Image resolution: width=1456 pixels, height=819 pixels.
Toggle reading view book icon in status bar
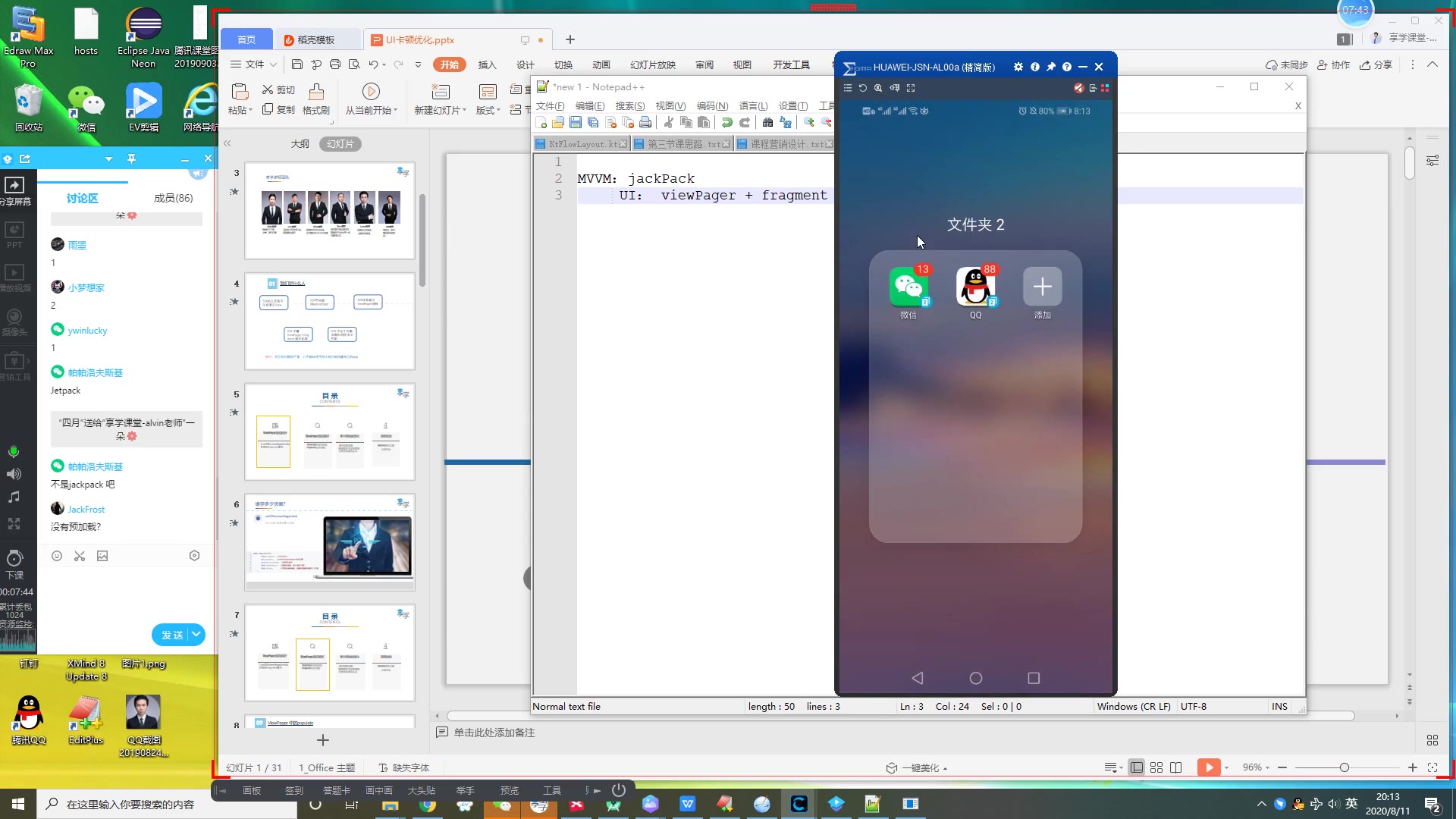(x=1176, y=767)
